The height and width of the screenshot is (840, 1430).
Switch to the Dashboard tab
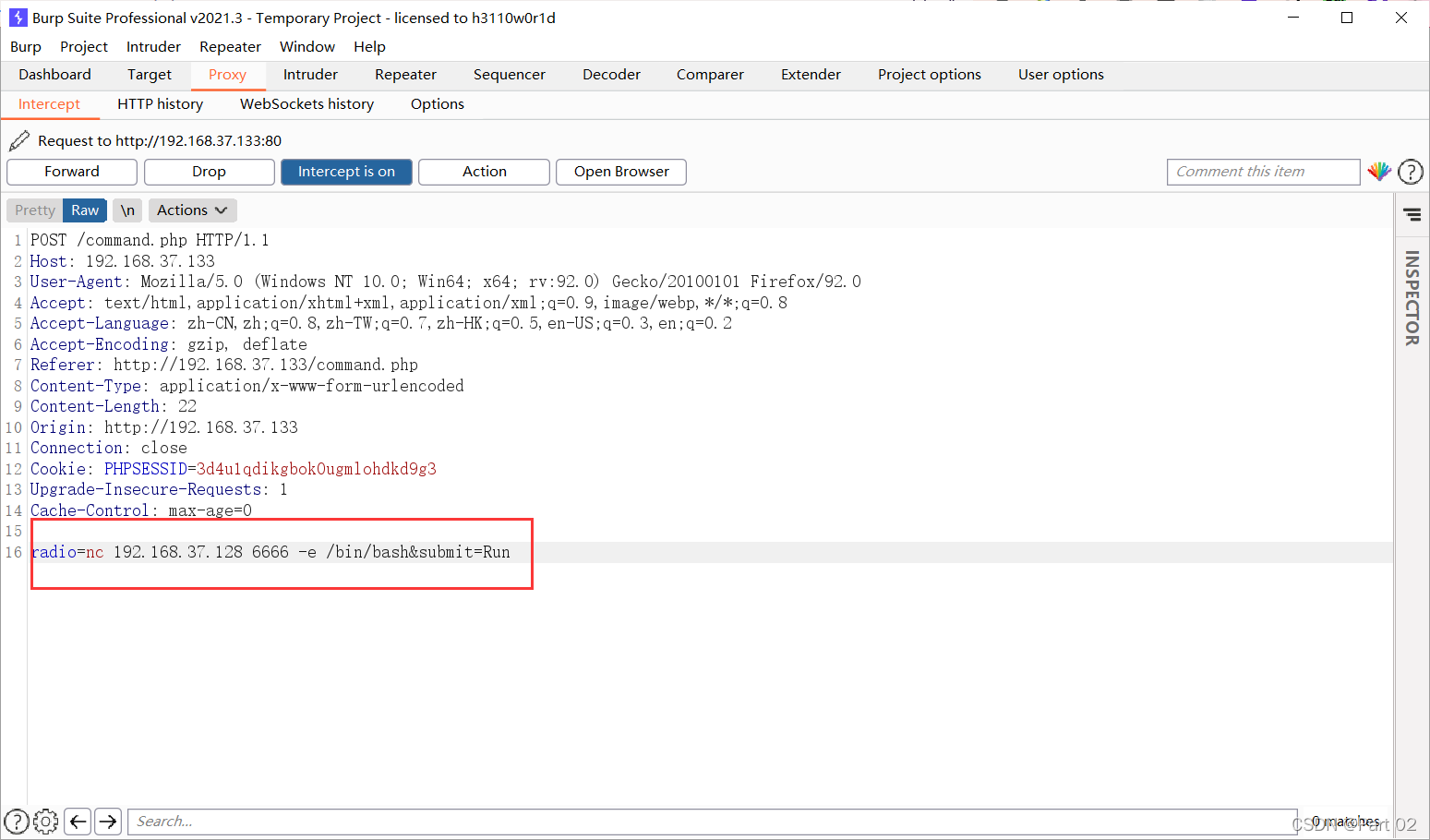[54, 75]
